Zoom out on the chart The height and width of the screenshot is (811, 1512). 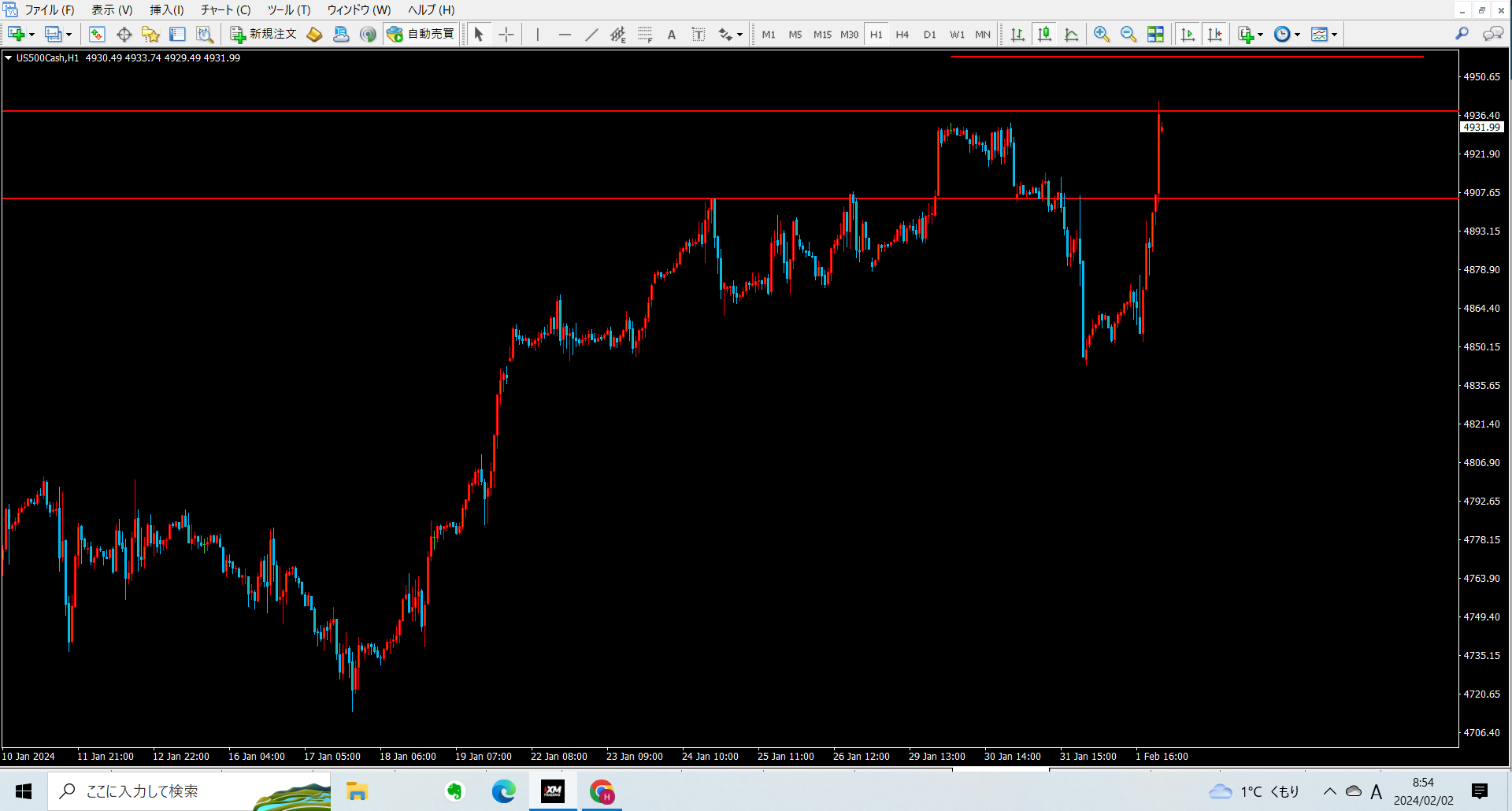(1128, 34)
